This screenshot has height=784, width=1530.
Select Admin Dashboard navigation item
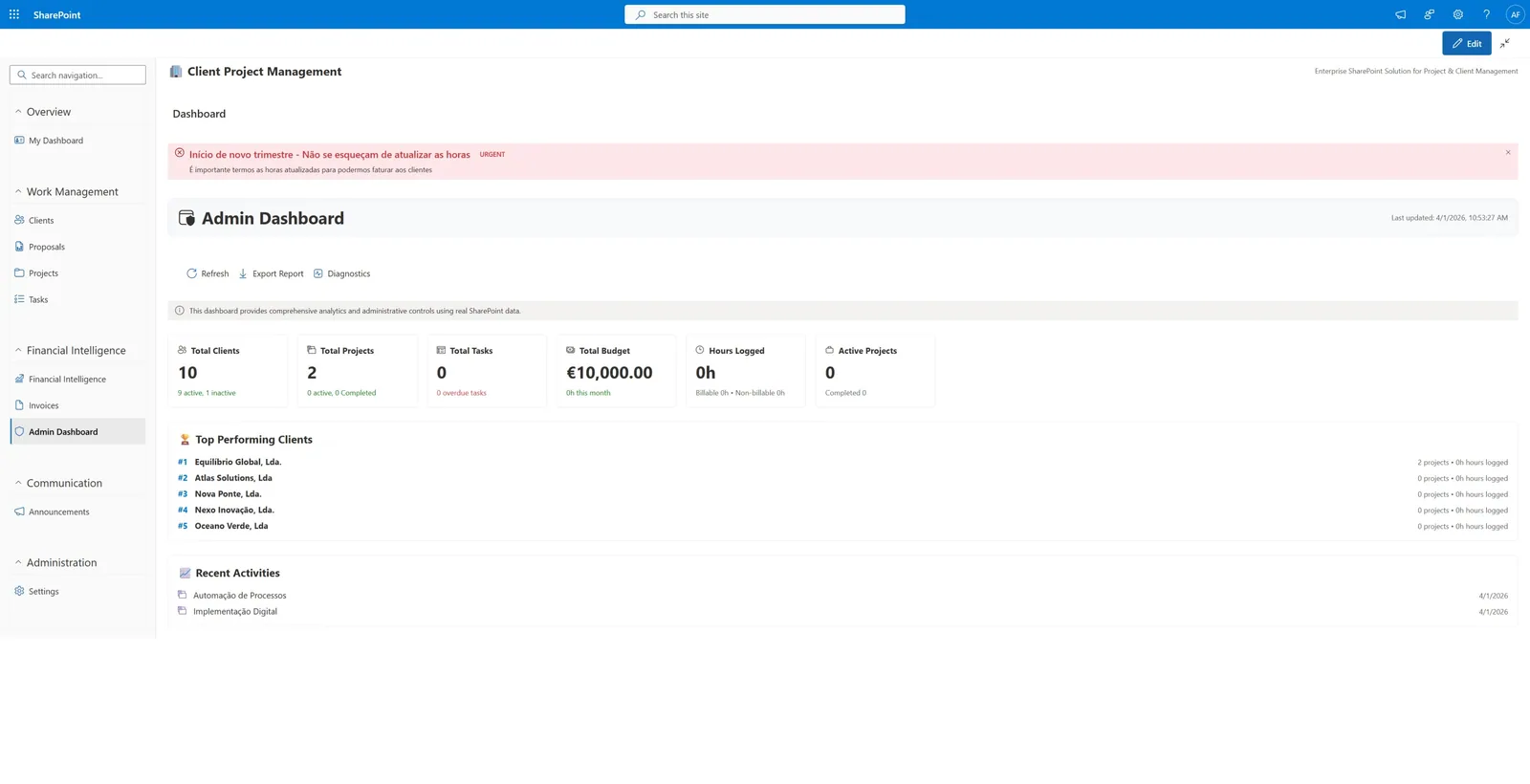pos(77,431)
